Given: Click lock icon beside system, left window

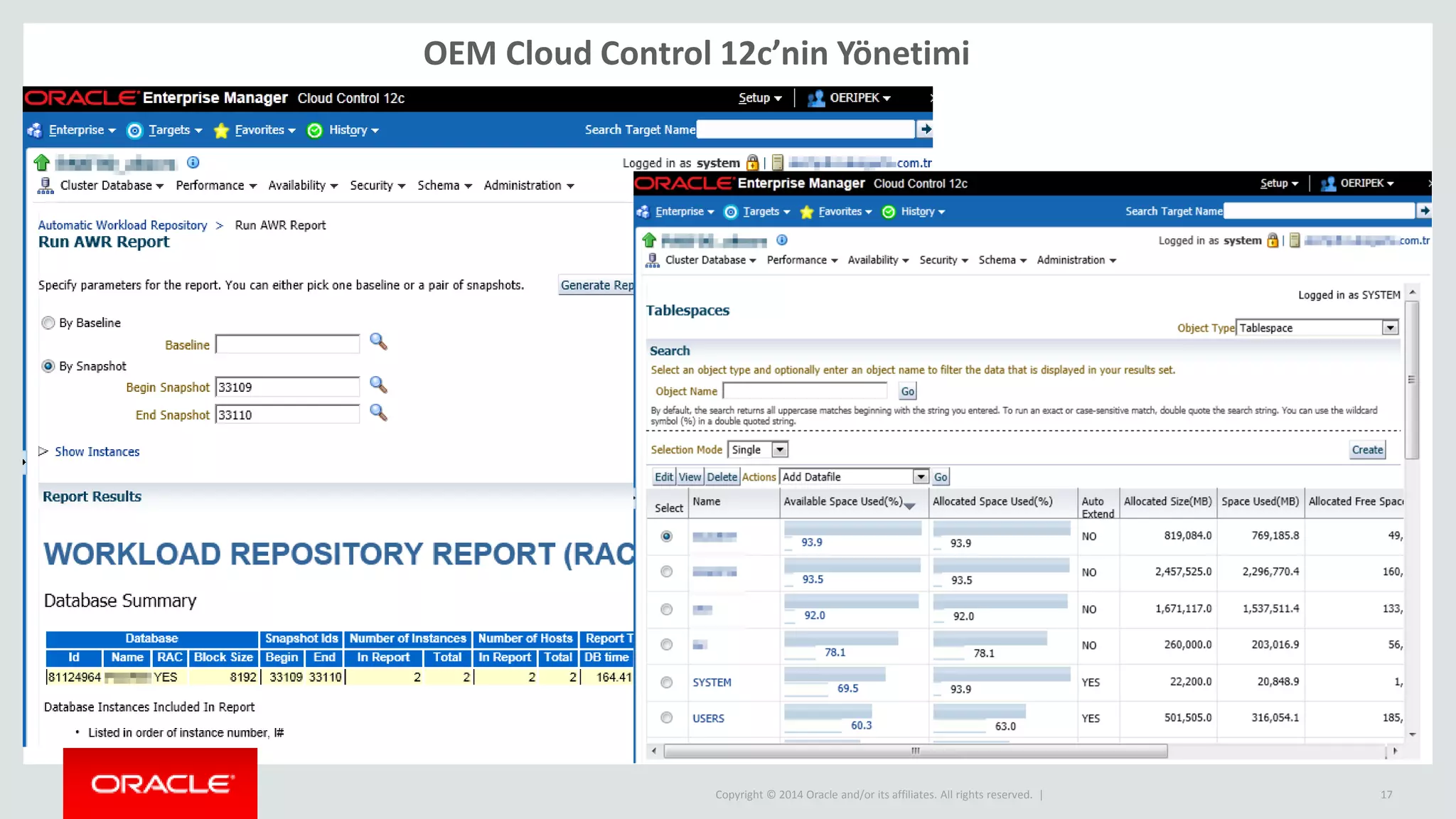Looking at the screenshot, I should click(752, 163).
